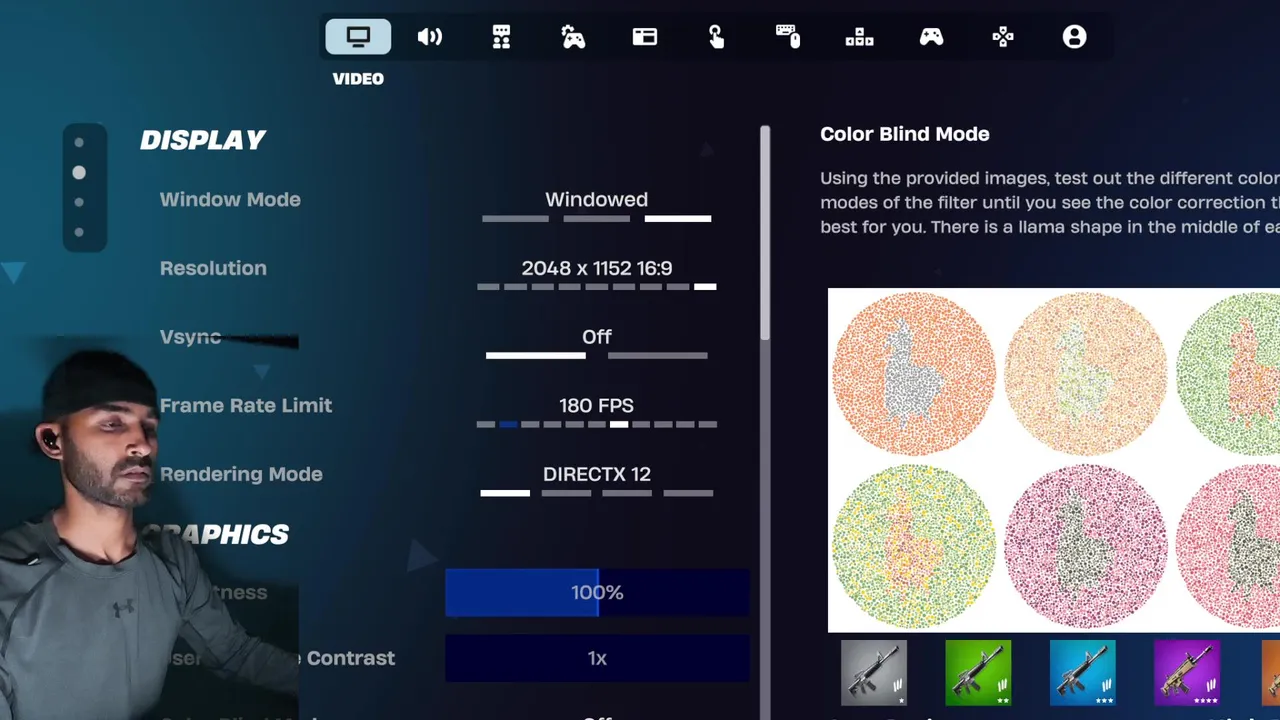Click the settings list vertical scrollbar
This screenshot has width=1280, height=720.
pos(765,232)
